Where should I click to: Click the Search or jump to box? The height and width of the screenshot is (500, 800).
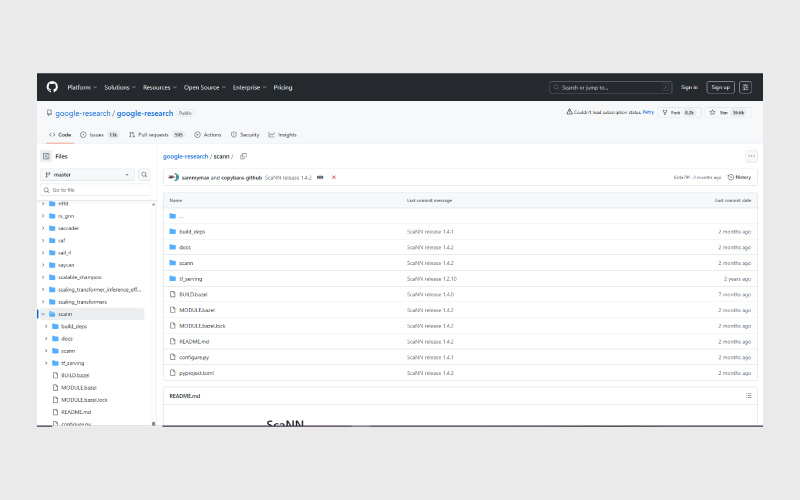pos(608,87)
